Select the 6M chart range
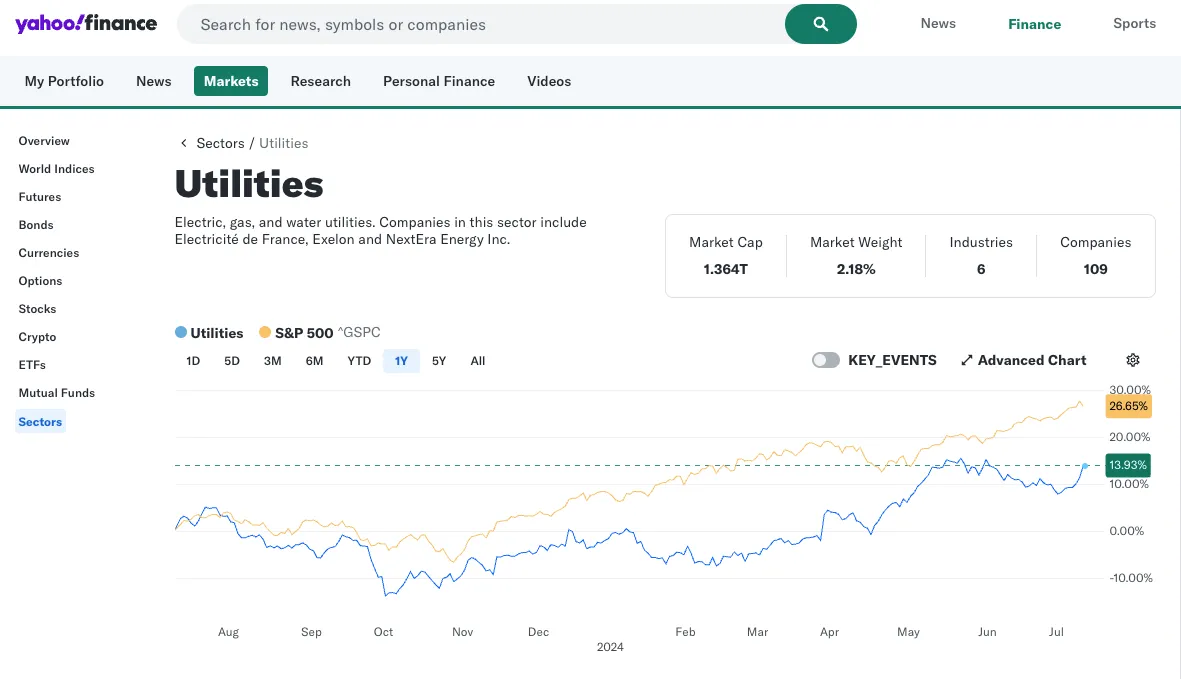Image resolution: width=1181 pixels, height=679 pixels. pos(314,361)
